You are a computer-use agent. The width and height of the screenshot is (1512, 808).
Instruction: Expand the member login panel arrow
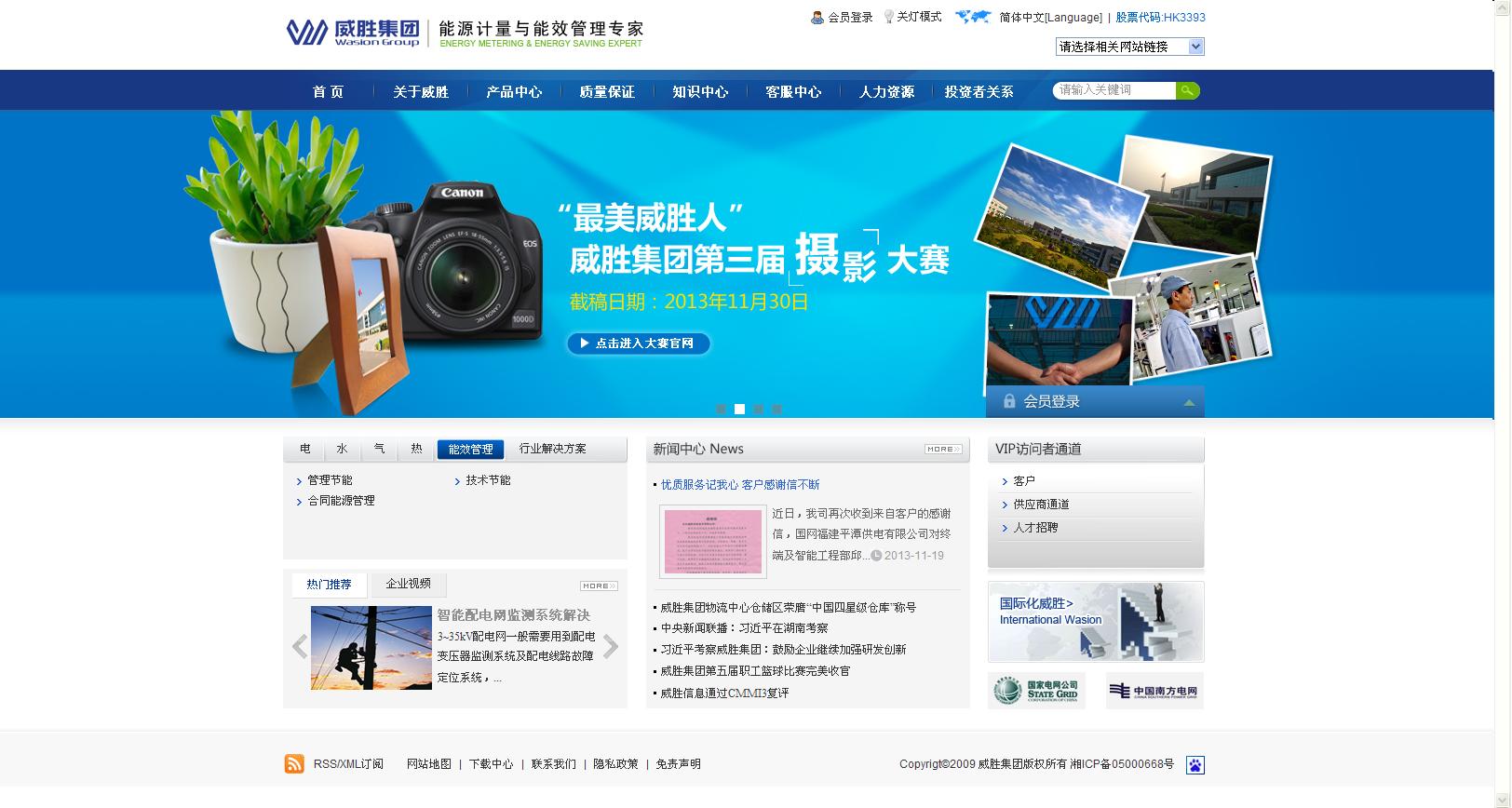coord(1189,403)
